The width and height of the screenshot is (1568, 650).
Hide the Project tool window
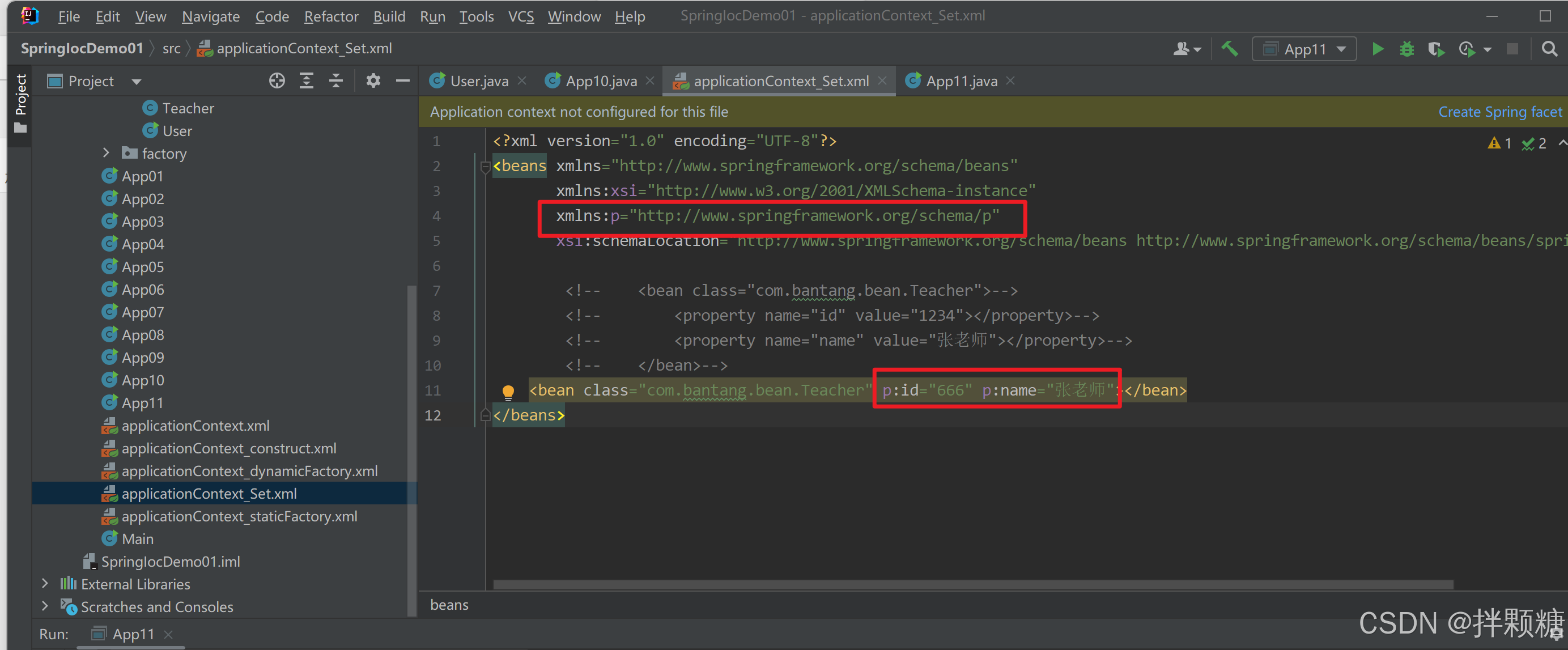click(x=402, y=81)
